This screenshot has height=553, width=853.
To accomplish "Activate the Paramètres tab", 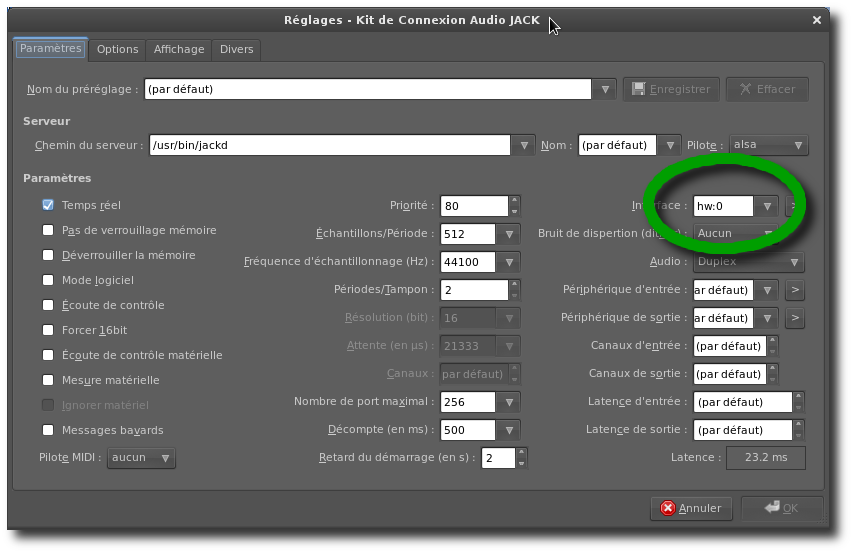I will 51,48.
